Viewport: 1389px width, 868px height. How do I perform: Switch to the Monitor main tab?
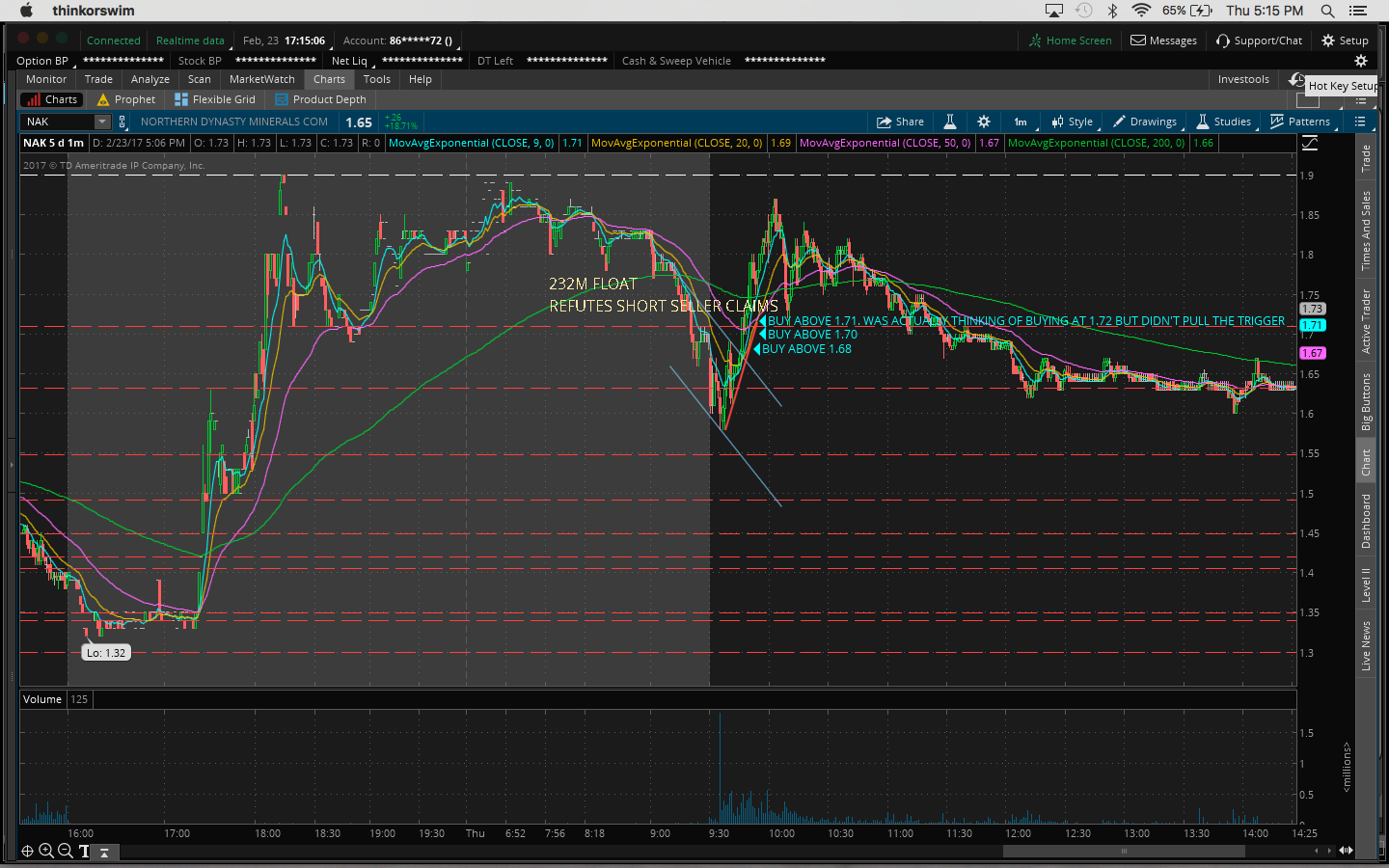46,79
